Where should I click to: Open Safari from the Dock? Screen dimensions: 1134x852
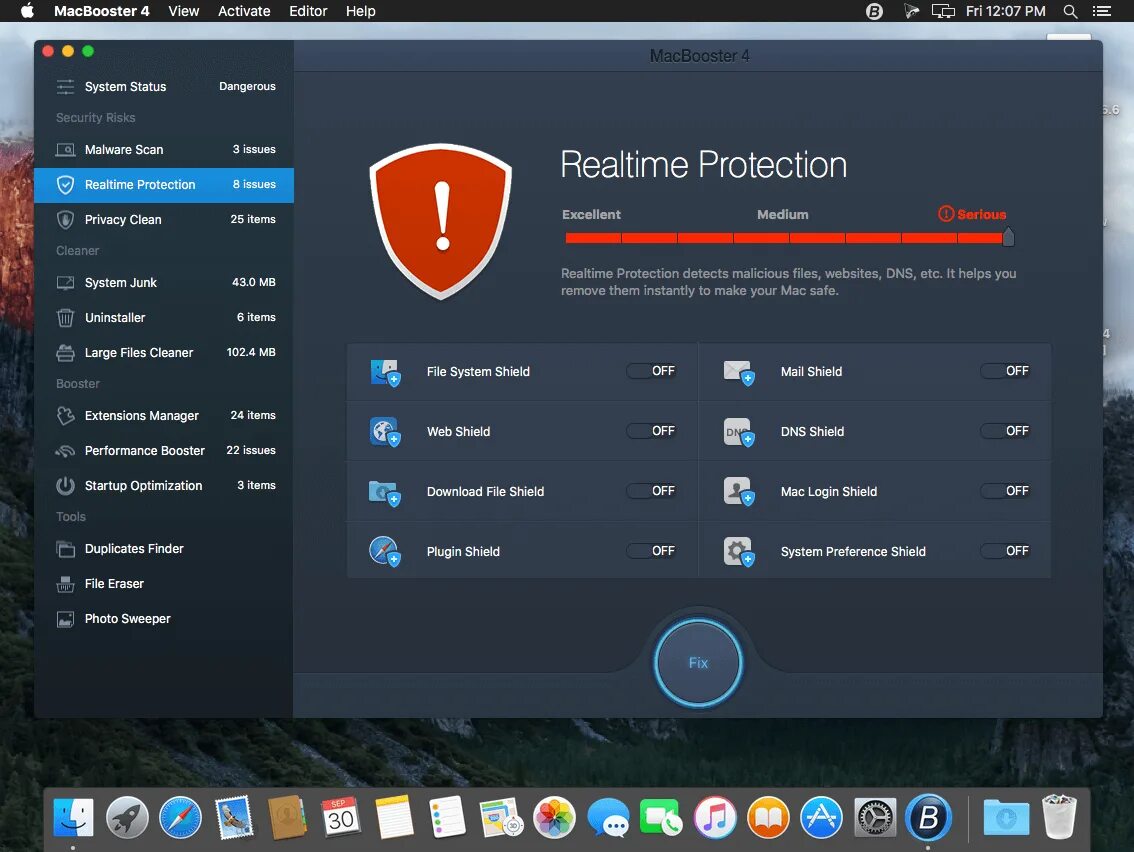[x=180, y=818]
